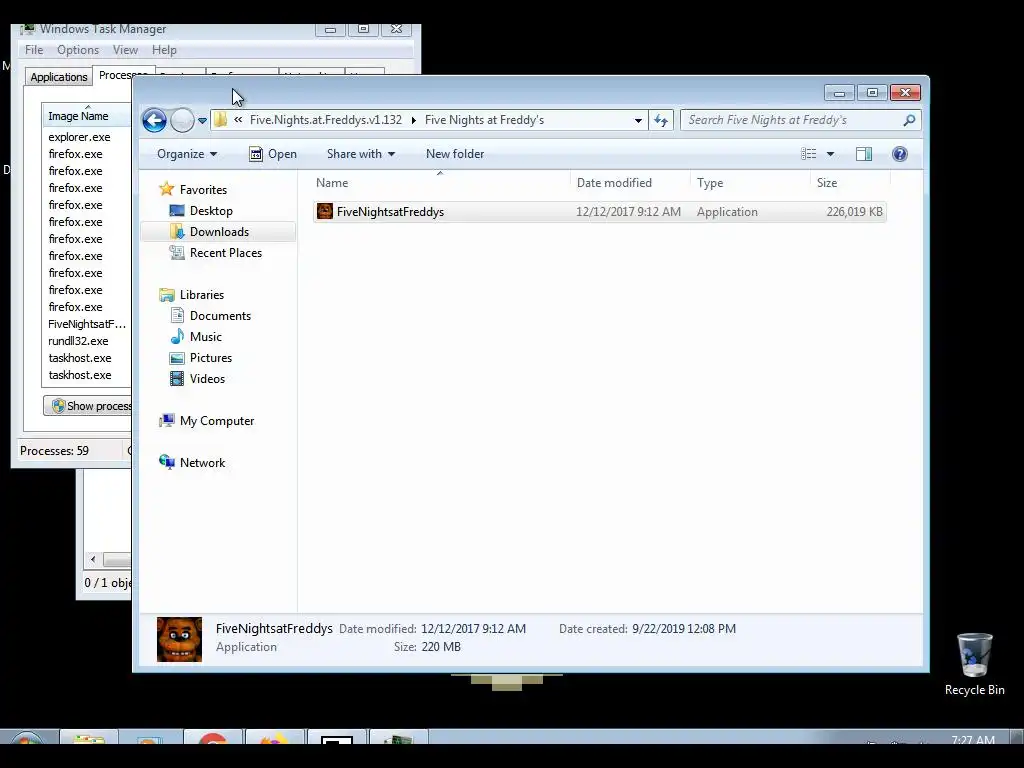Expand address bar history dropdown
This screenshot has height=768, width=1024.
coord(638,120)
